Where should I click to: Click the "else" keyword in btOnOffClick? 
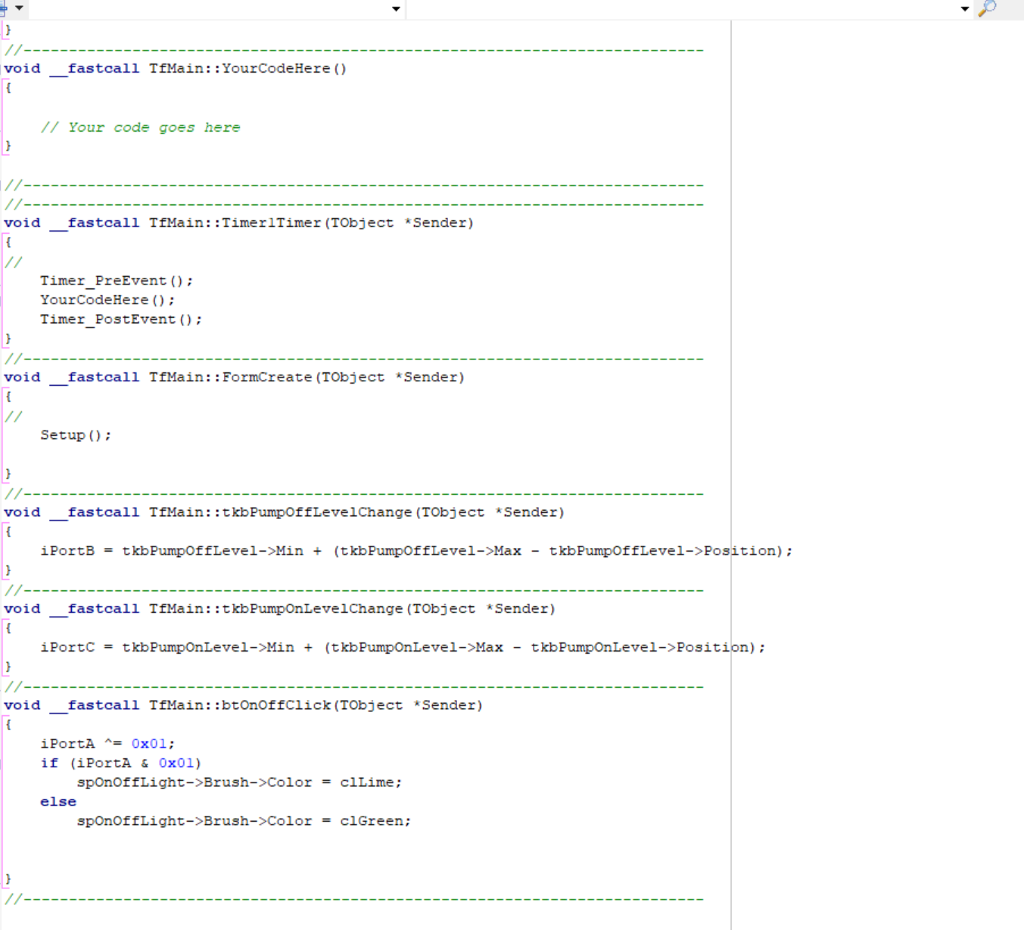(58, 801)
